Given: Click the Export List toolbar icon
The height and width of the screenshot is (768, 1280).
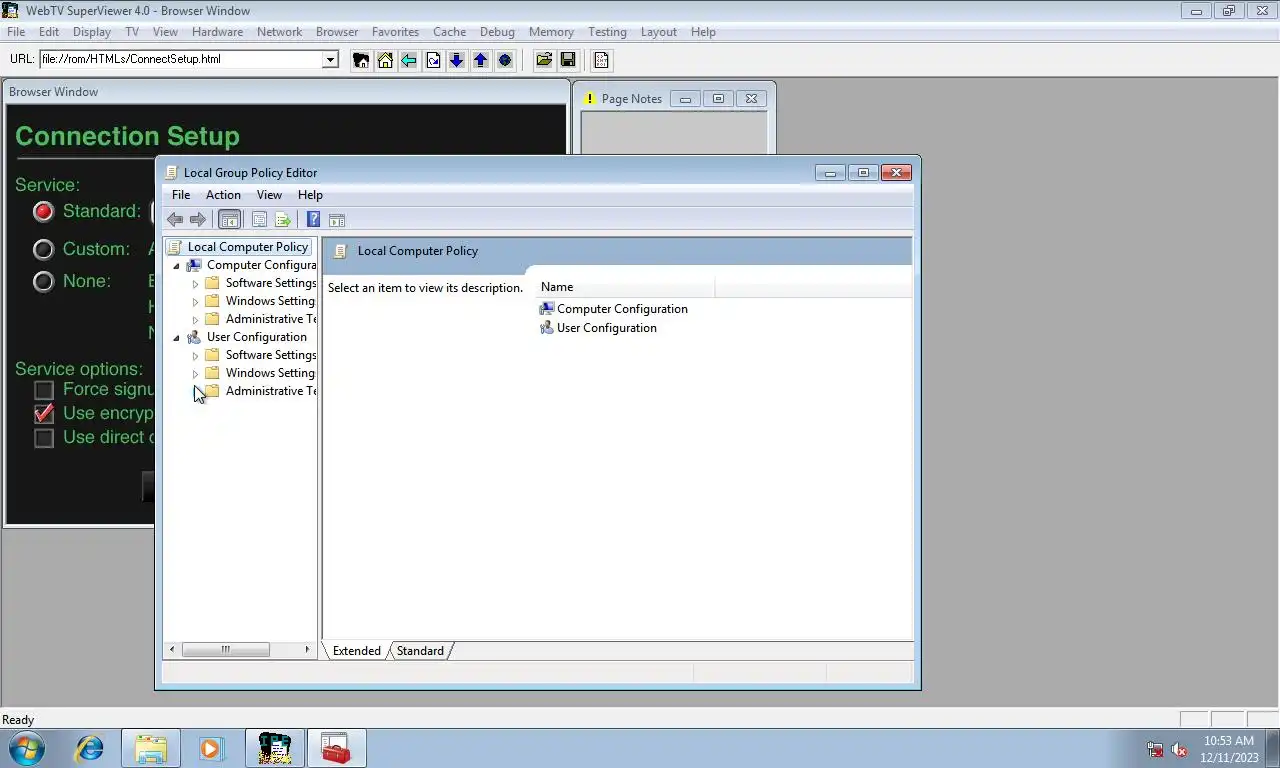Looking at the screenshot, I should pos(283,220).
